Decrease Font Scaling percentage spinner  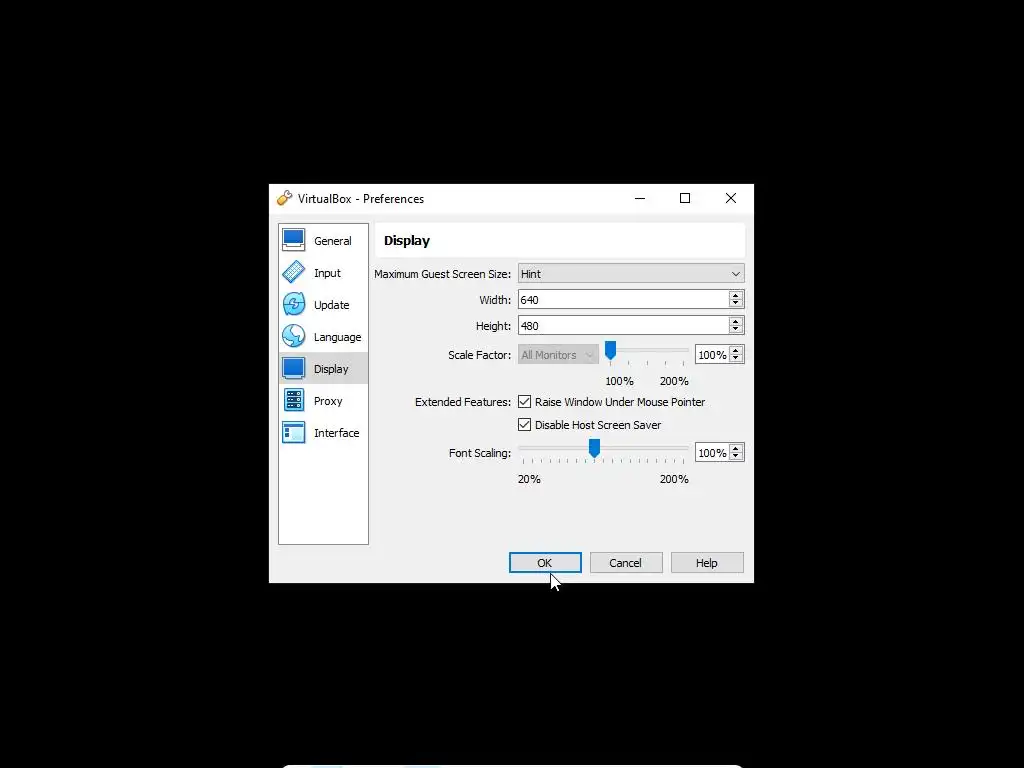pyautogui.click(x=736, y=456)
